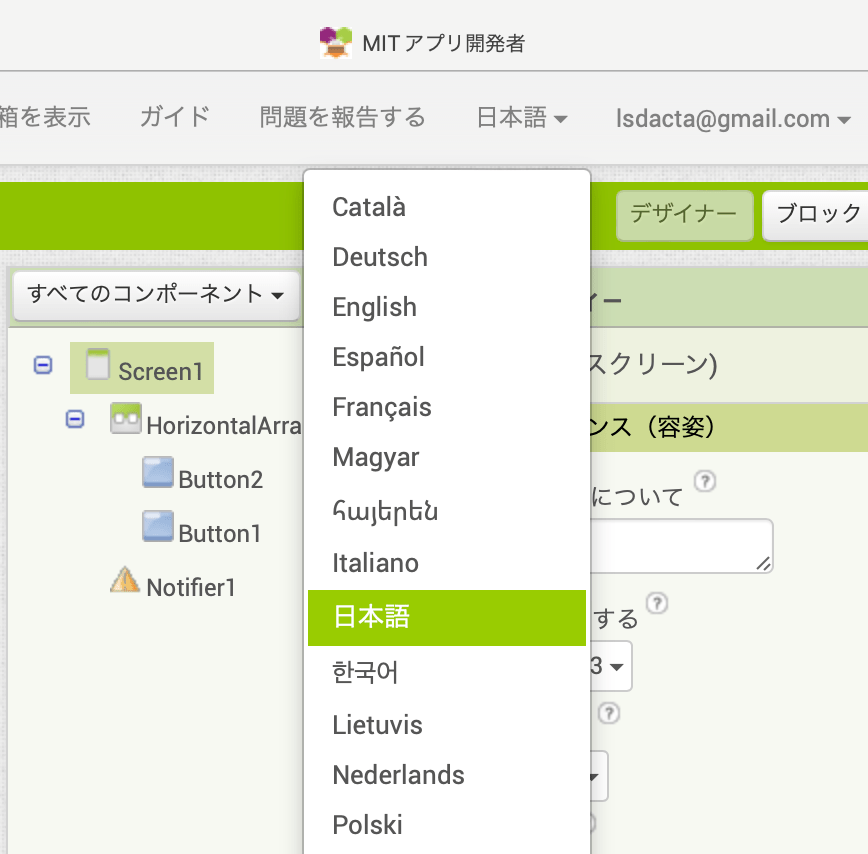Collapse the HorizontalArrangement tree node
This screenshot has height=854, width=868.
pos(75,419)
